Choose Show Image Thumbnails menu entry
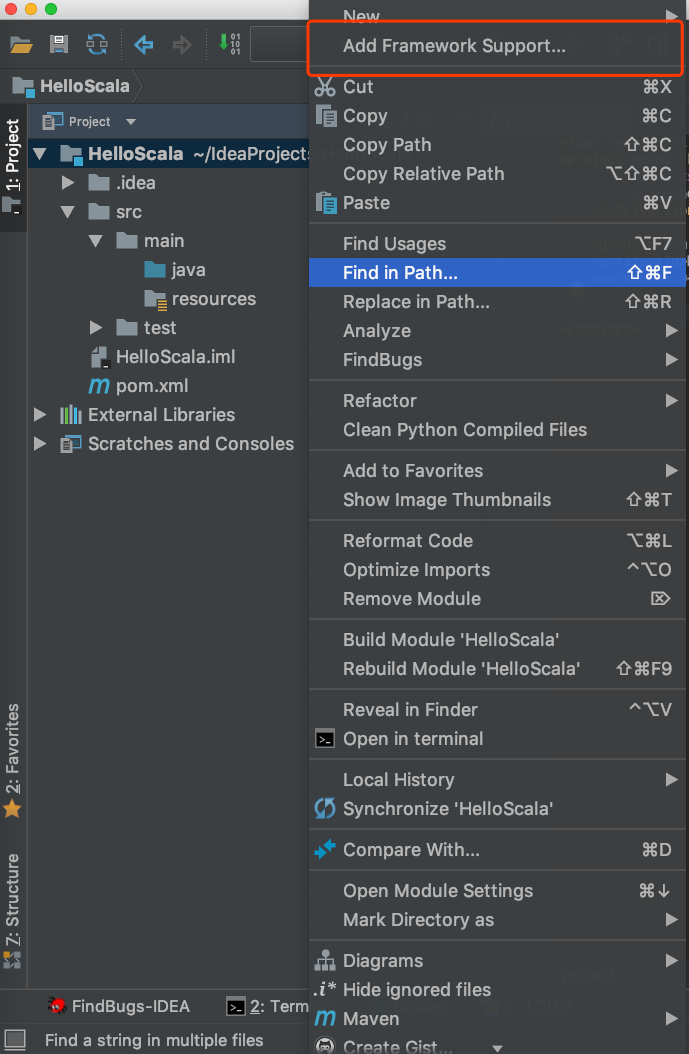Image resolution: width=689 pixels, height=1054 pixels. pos(497,499)
